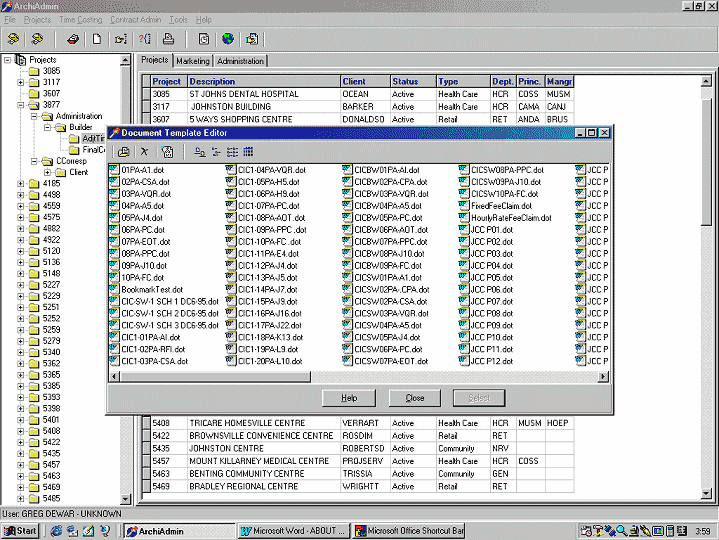Open the File menu
Screen dimensions: 719x540
point(10,20)
